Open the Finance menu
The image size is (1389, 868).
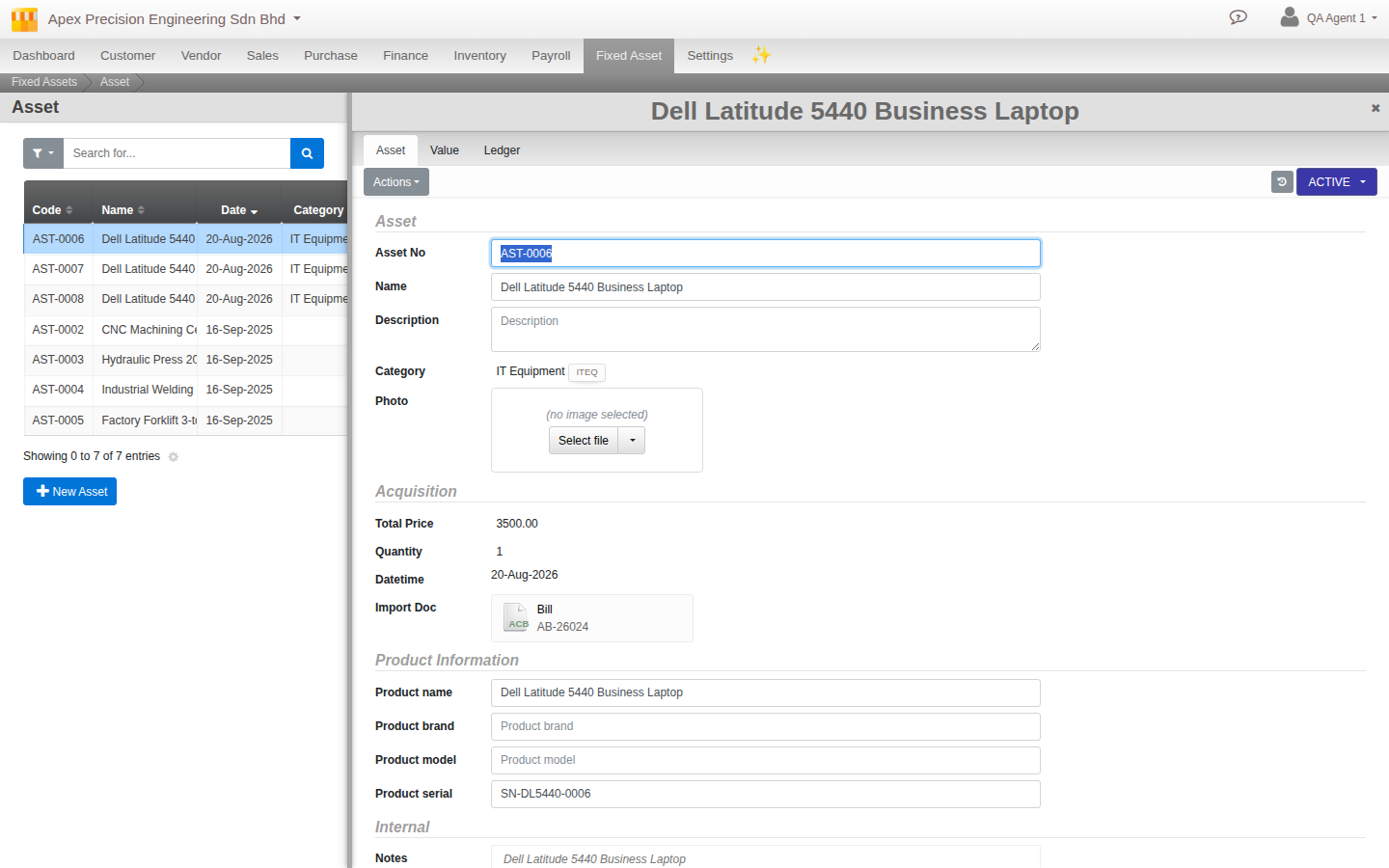pos(405,56)
